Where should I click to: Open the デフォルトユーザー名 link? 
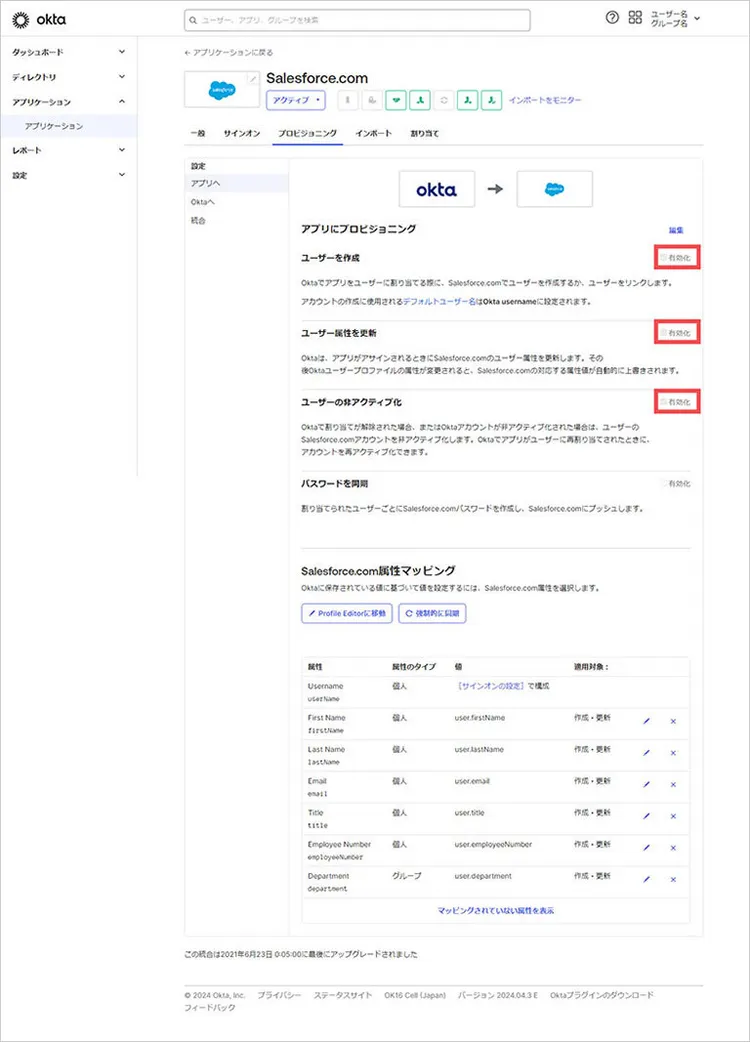[440, 301]
